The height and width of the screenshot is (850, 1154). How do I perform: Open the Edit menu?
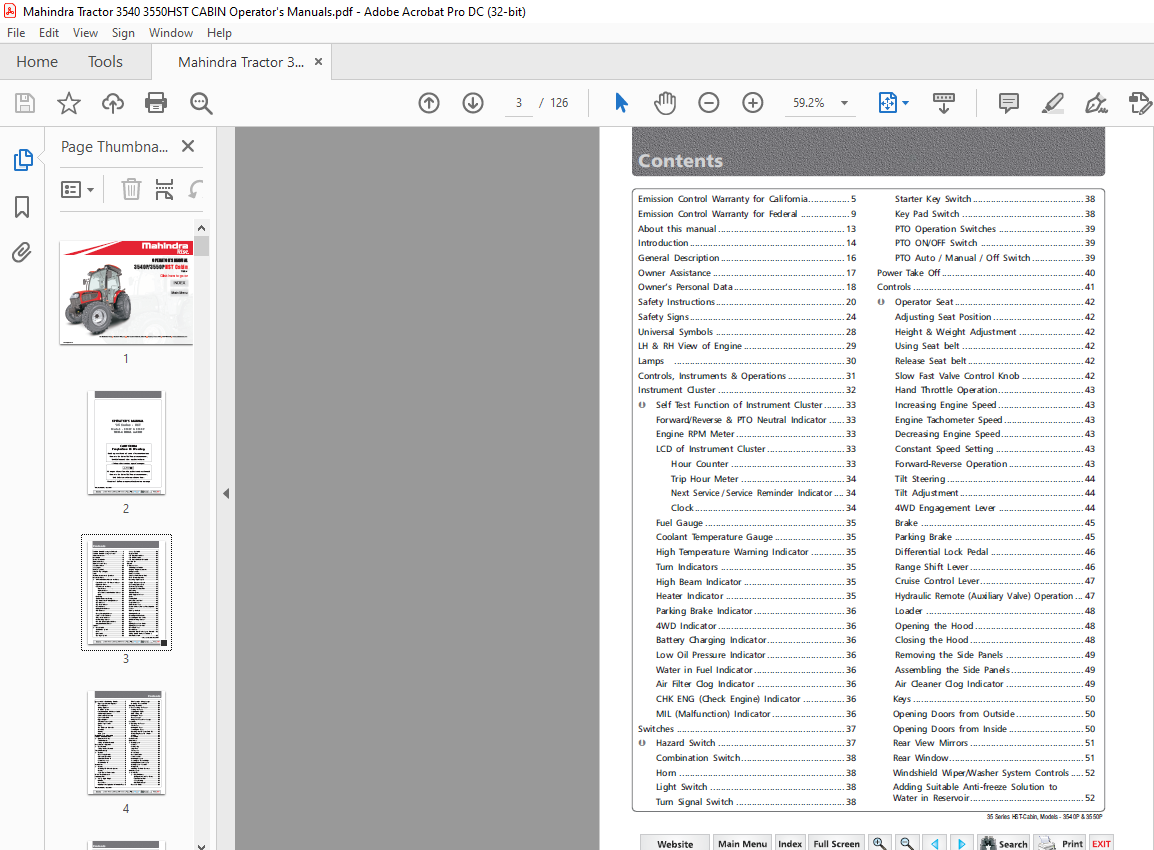point(49,33)
